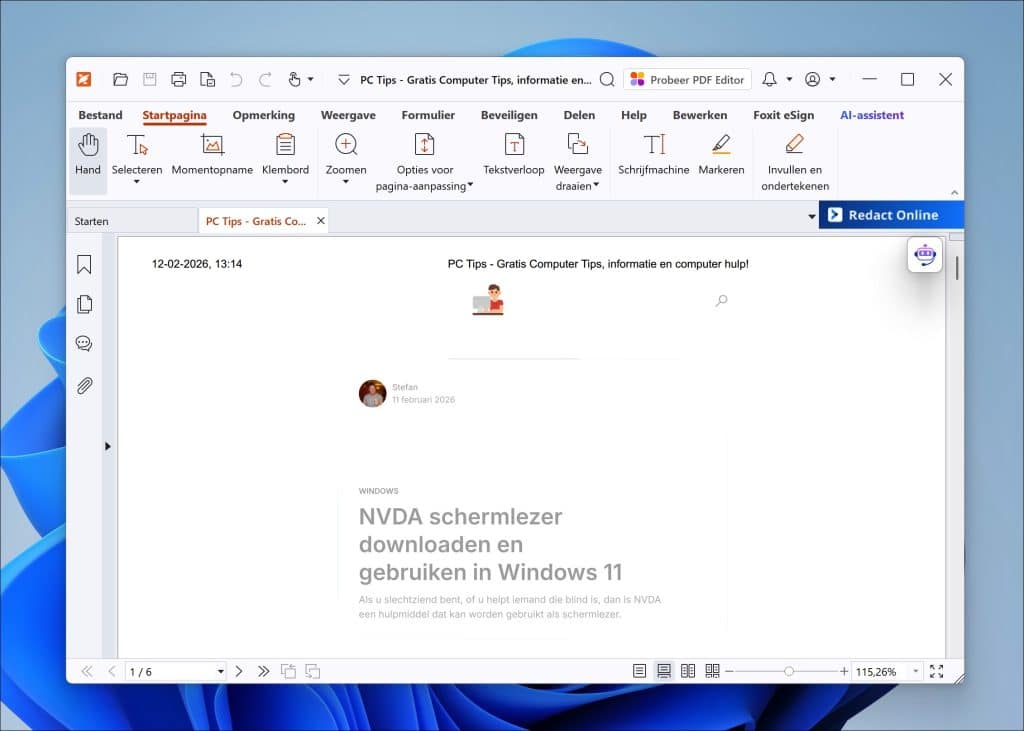1024x731 pixels.
Task: Toggle single page view mode
Action: 638,671
